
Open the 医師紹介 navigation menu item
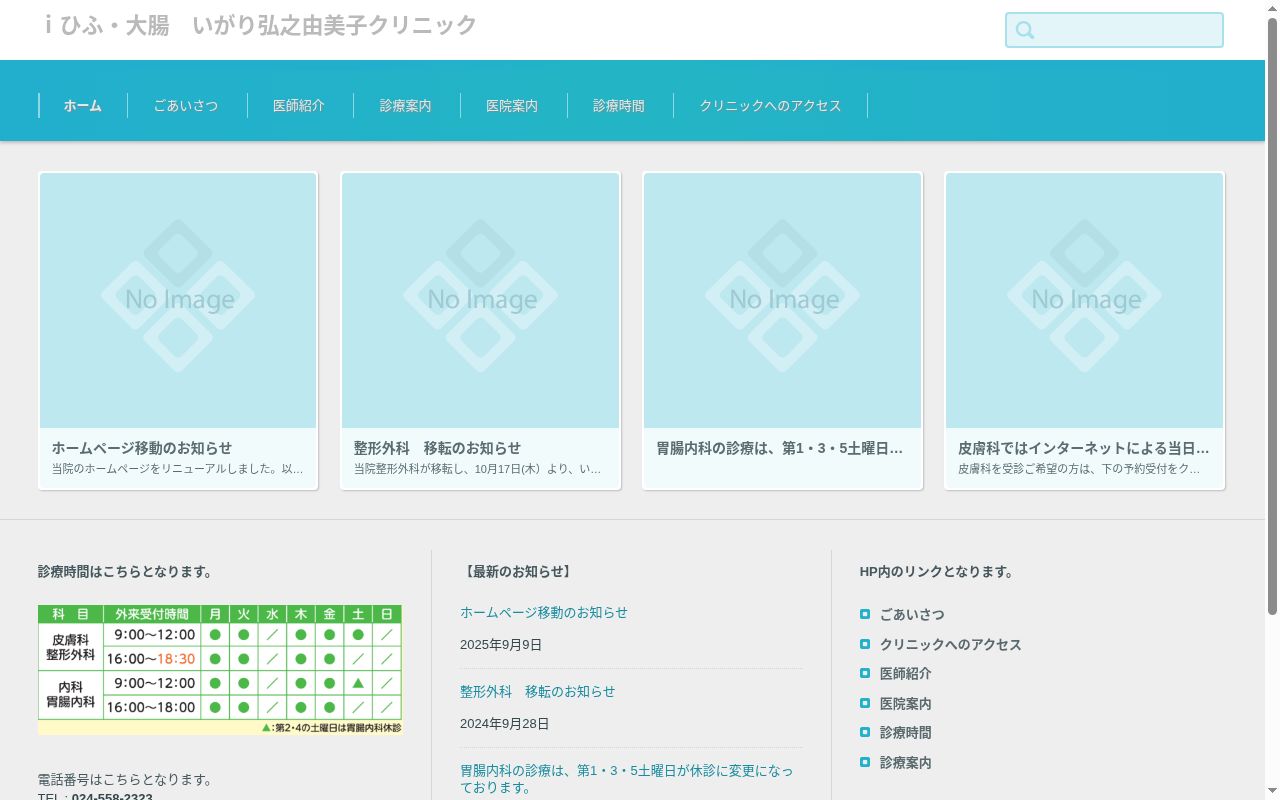(x=299, y=105)
